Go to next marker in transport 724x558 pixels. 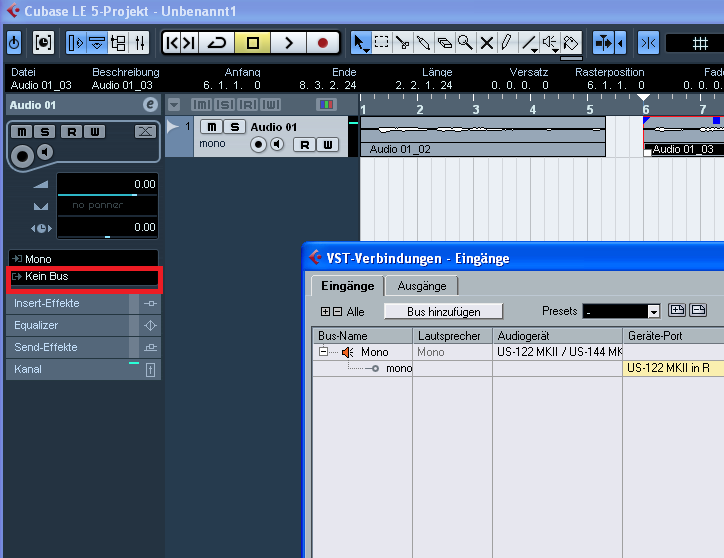point(189,43)
